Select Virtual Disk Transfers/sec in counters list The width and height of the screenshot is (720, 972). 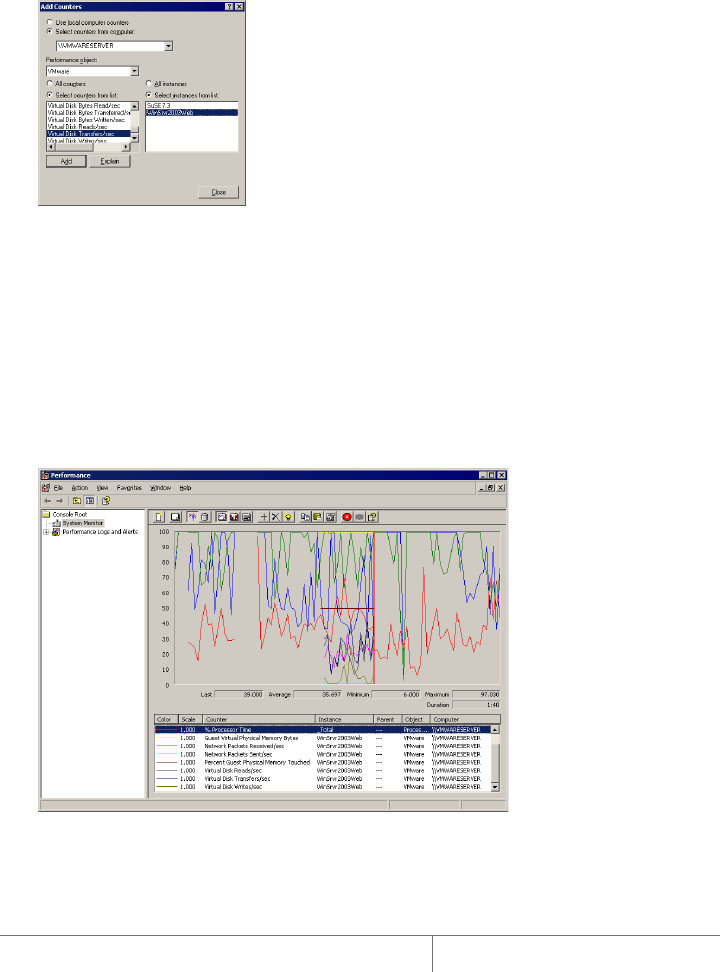[89, 134]
